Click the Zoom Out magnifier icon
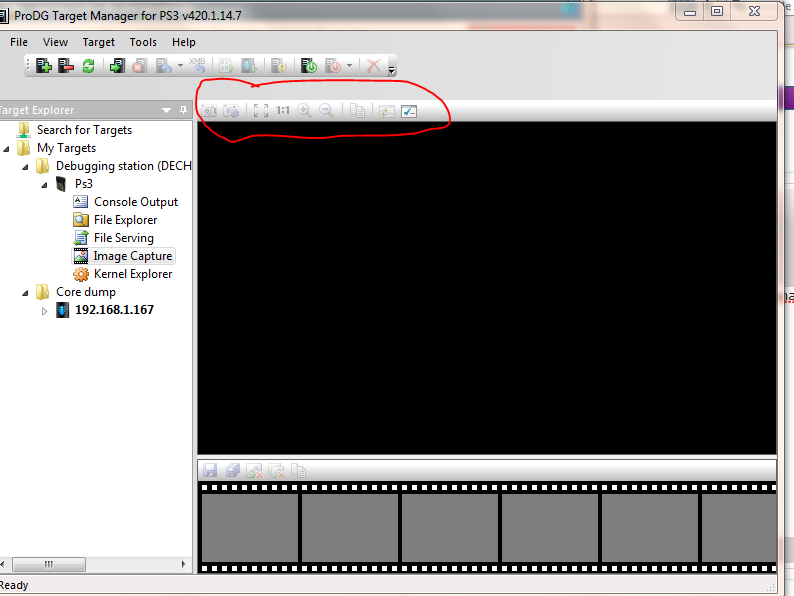 coord(327,111)
